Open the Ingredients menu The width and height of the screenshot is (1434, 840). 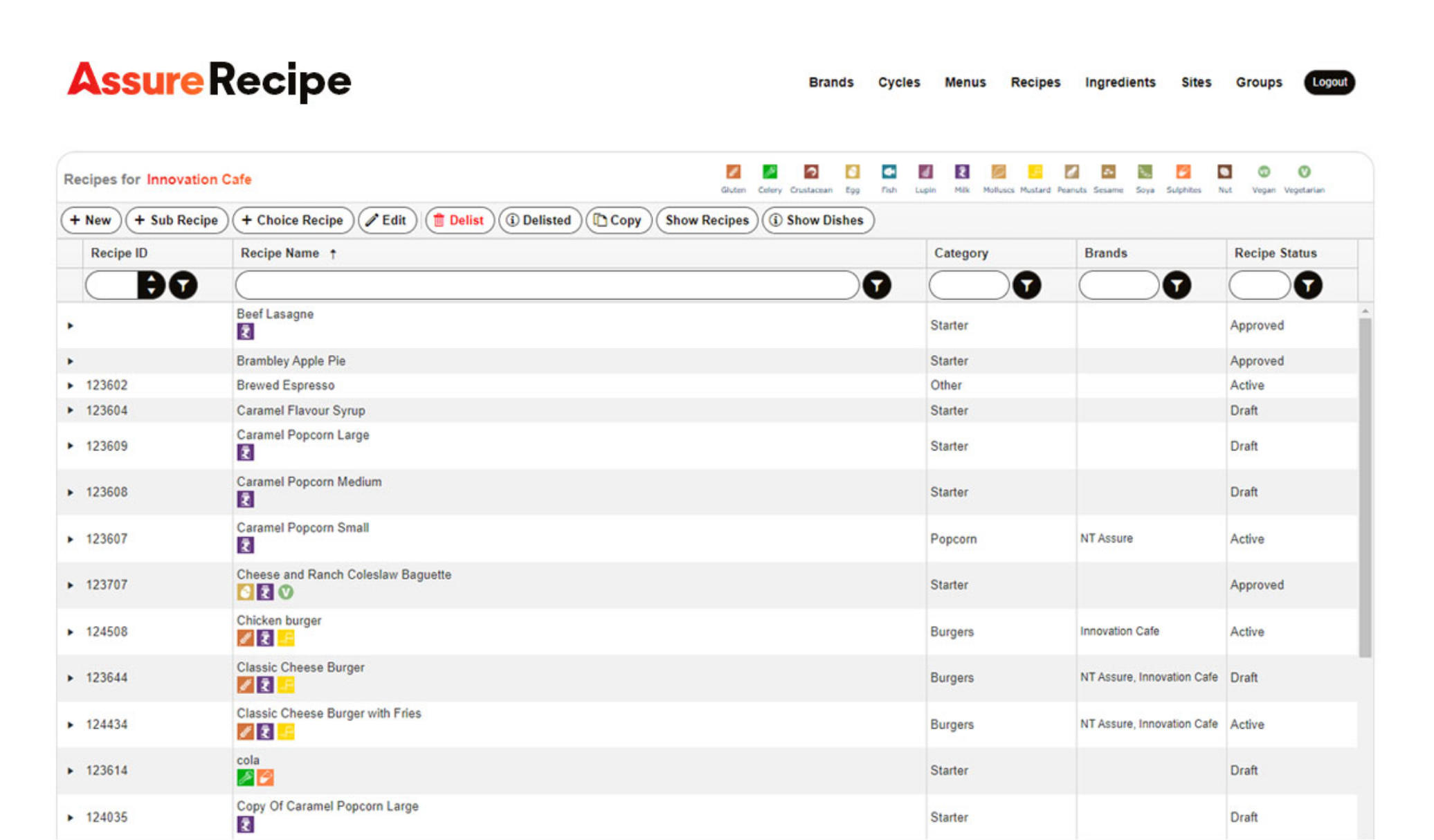pyautogui.click(x=1120, y=82)
